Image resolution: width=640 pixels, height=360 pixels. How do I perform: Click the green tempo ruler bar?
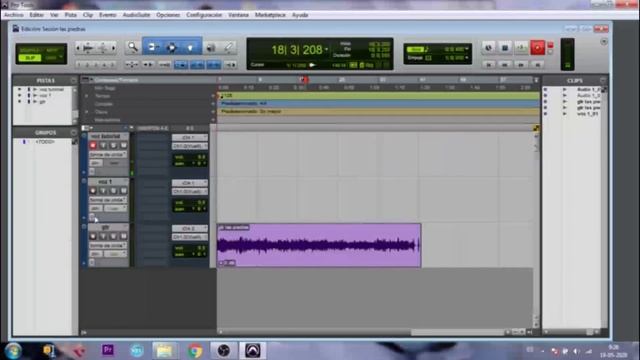tap(378, 96)
